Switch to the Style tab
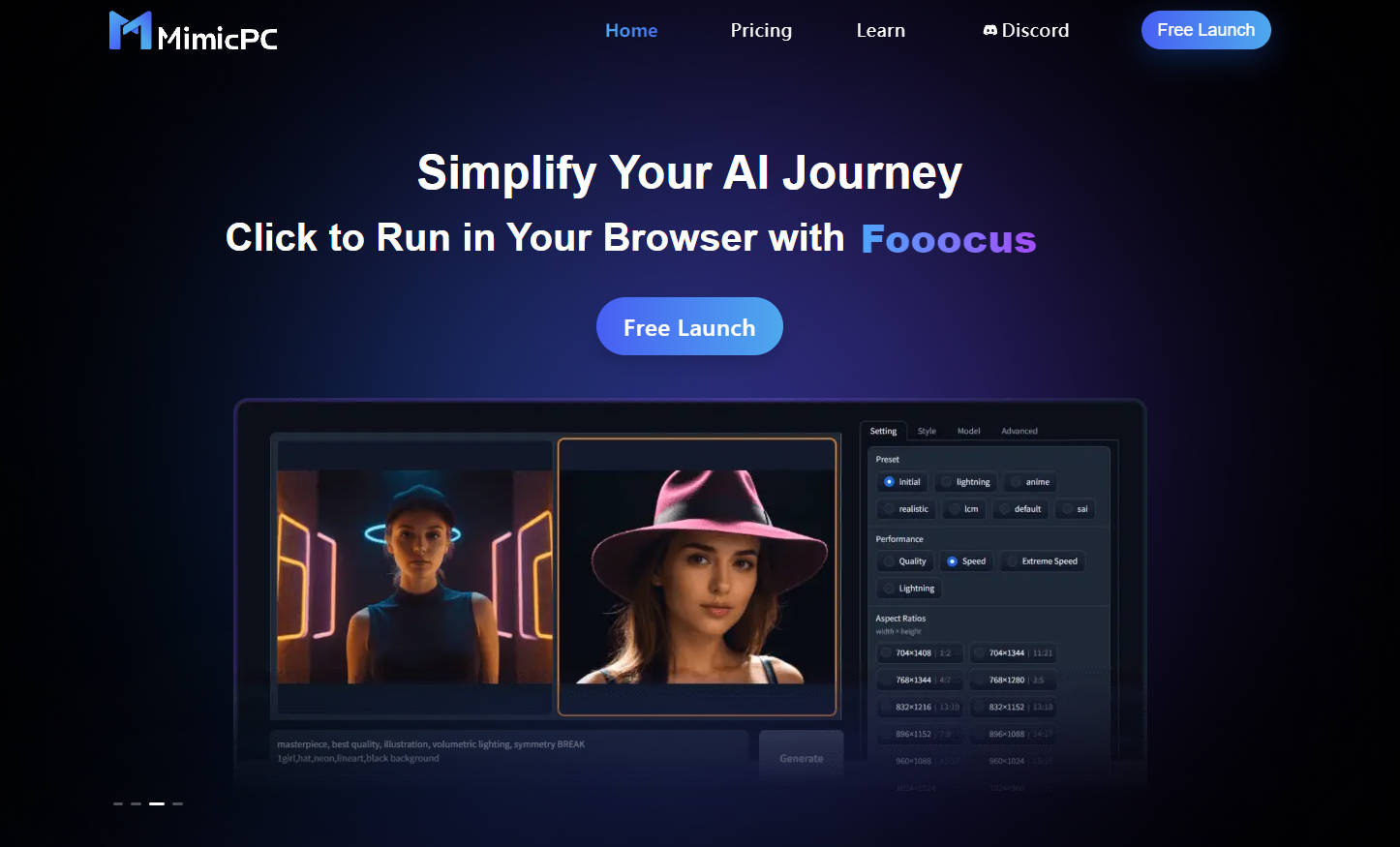The image size is (1400, 847). (927, 431)
